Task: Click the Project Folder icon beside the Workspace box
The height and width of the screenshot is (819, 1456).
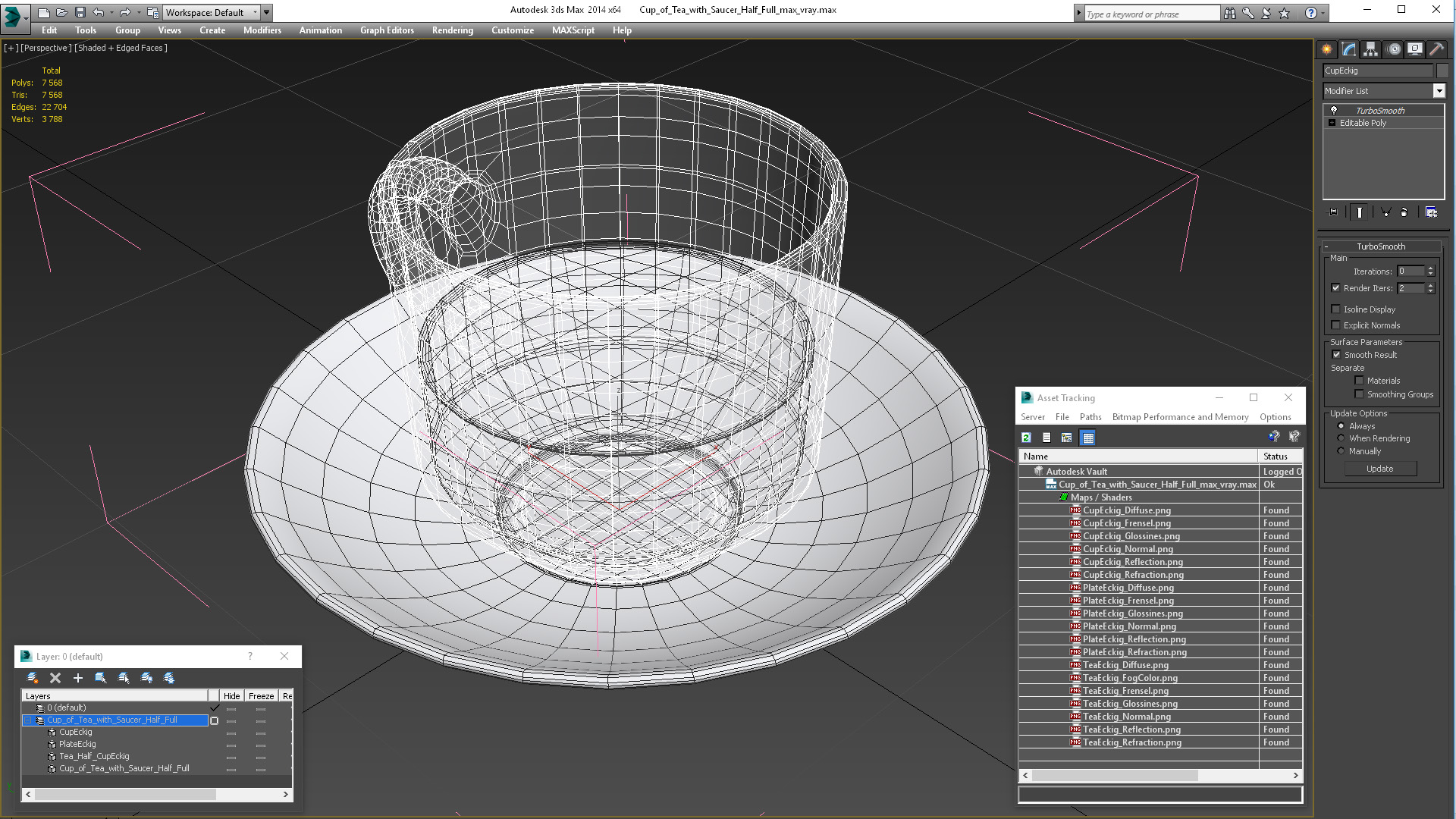Action: [x=153, y=12]
